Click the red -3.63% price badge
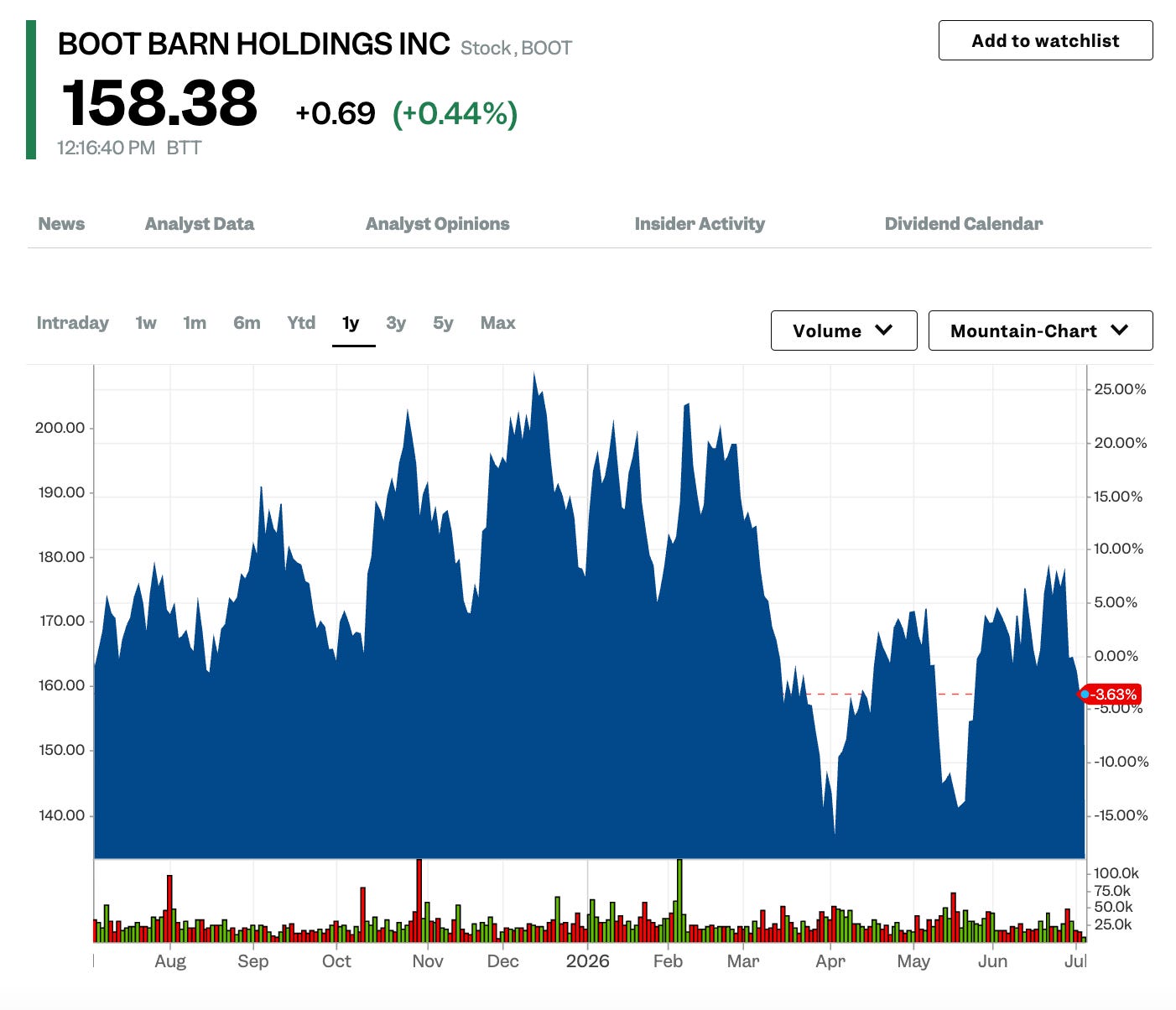The image size is (1176, 1010). [x=1111, y=695]
